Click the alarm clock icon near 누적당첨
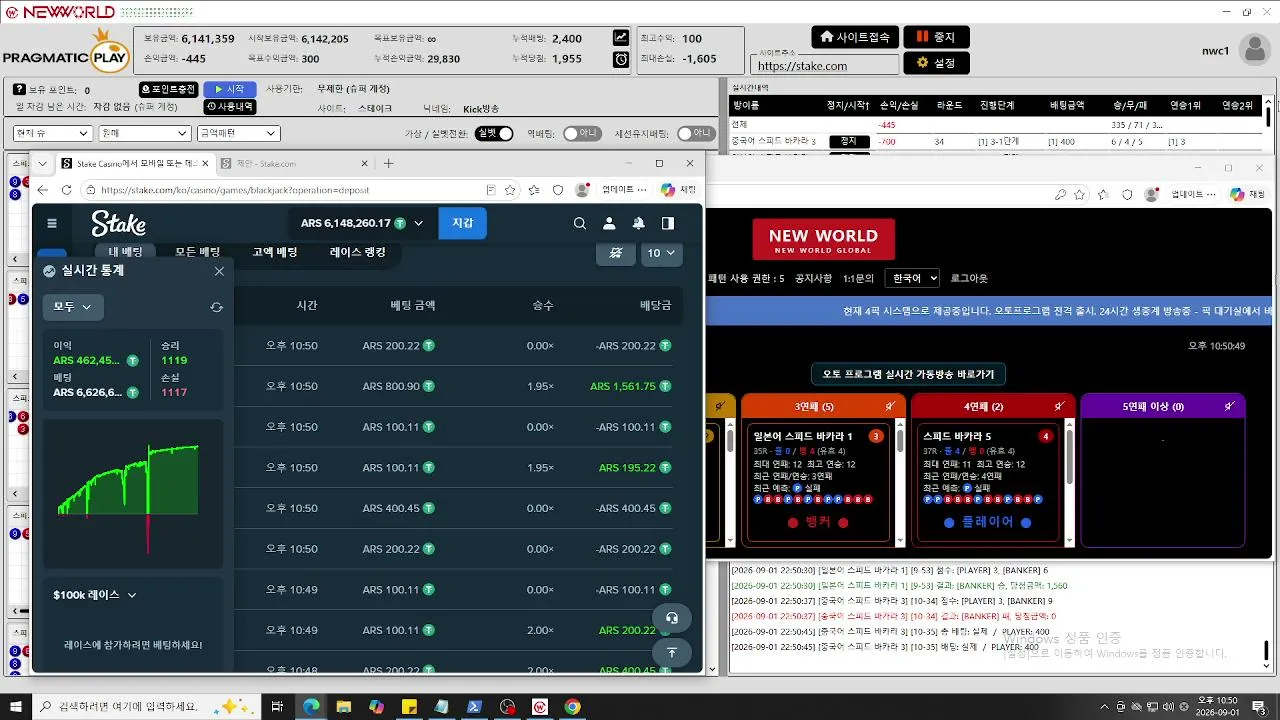 pyautogui.click(x=621, y=59)
